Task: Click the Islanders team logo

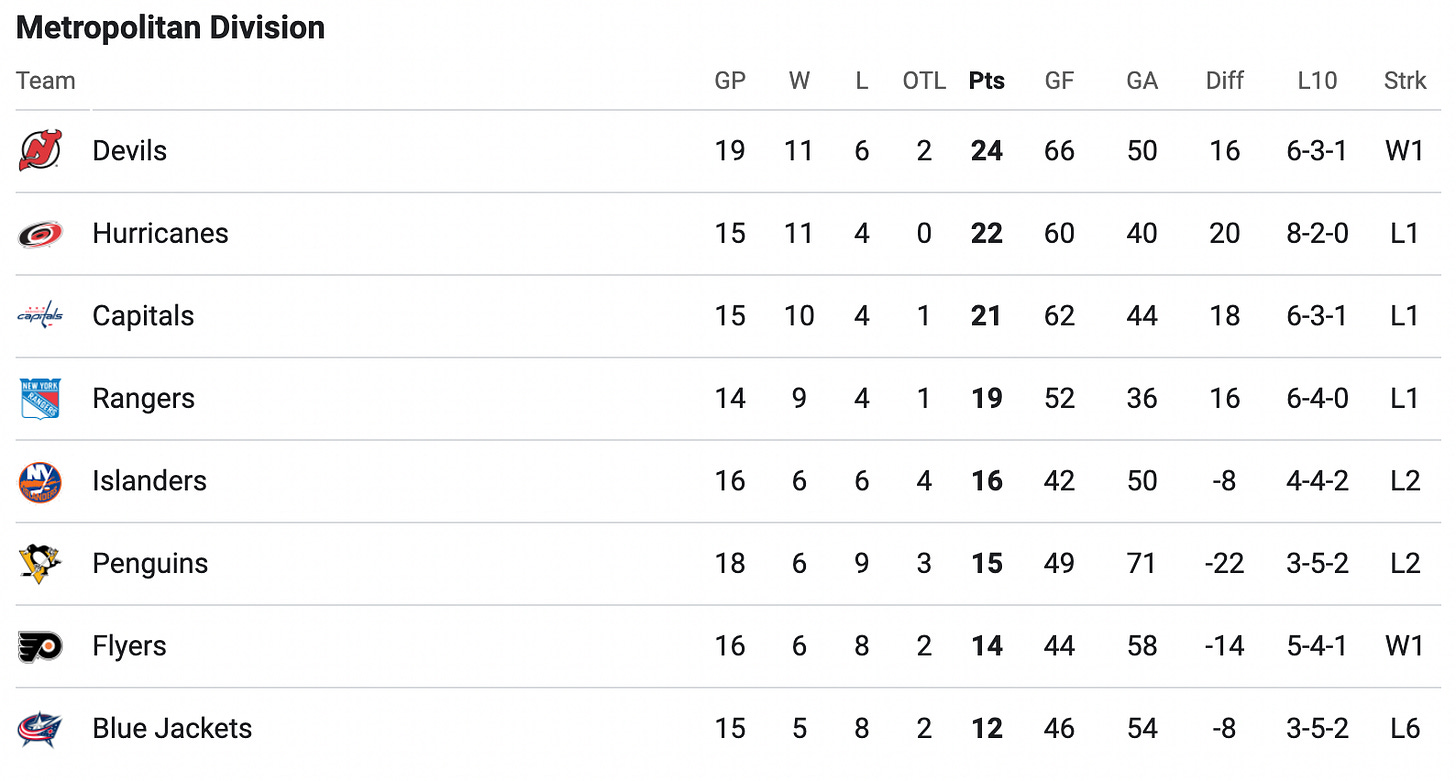Action: pos(40,481)
